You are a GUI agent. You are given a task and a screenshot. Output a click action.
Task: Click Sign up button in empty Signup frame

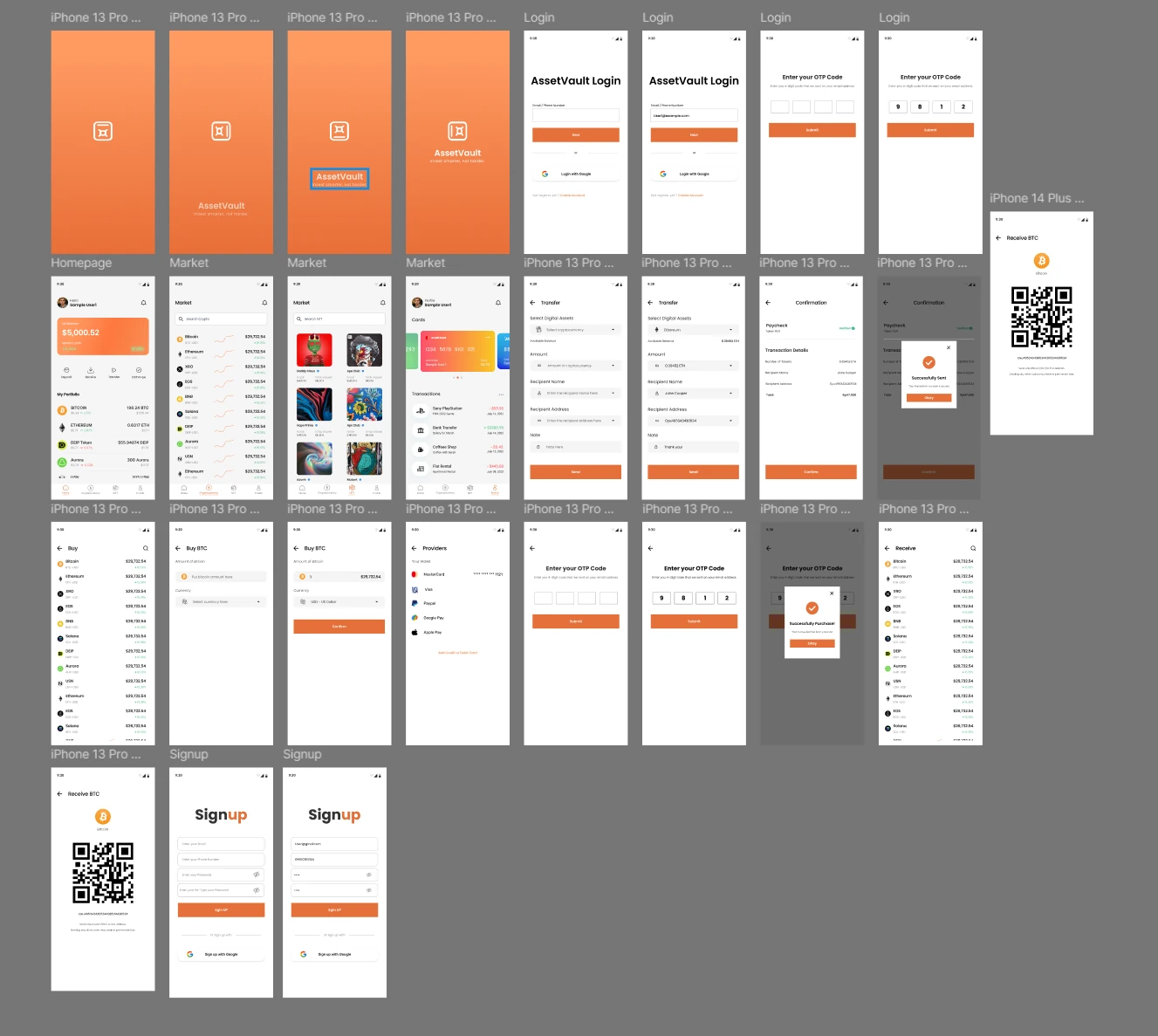[221, 910]
